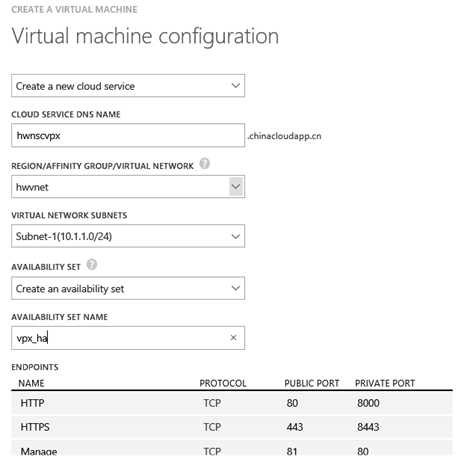Screen dimensions: 458x474
Task: Open the help icon beside Availability Set
Action: (x=92, y=265)
